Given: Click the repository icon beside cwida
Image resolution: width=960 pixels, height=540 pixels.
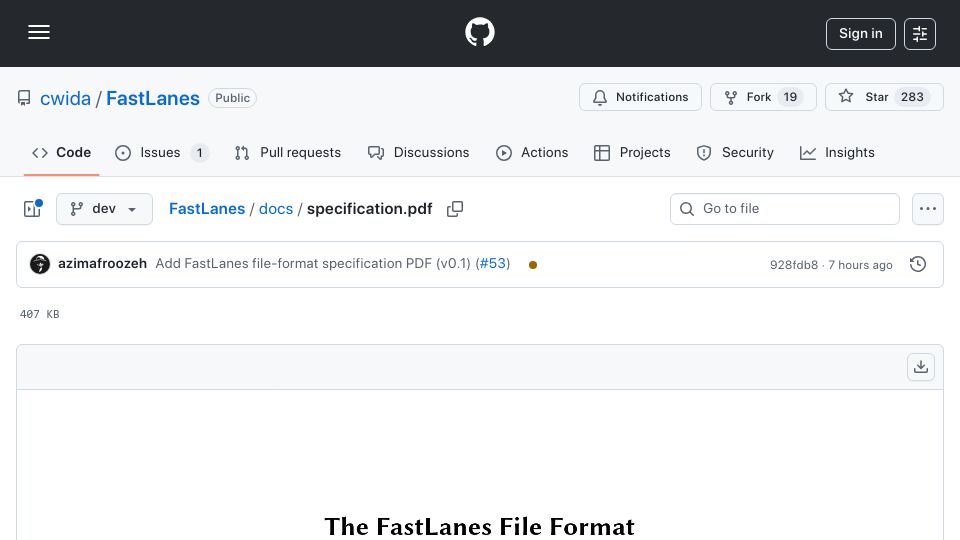Looking at the screenshot, I should coord(24,98).
